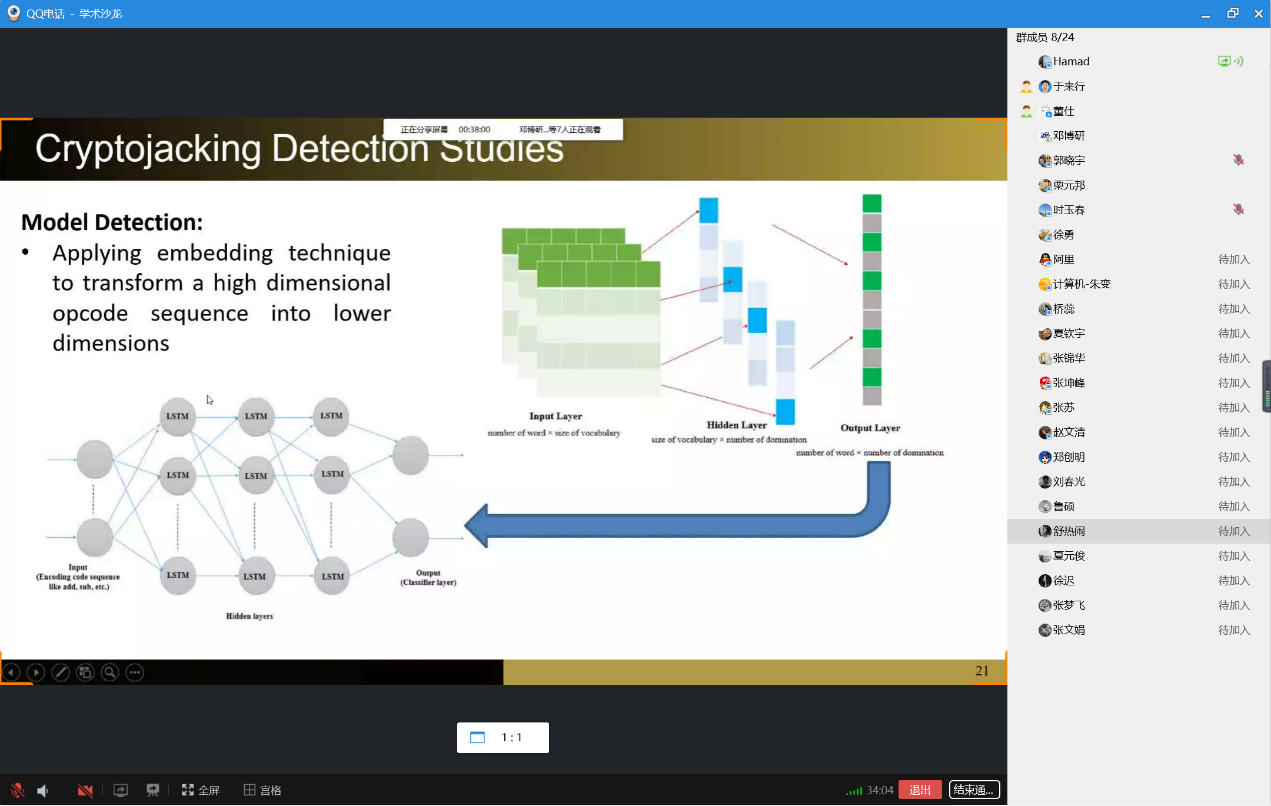Select member 夏元俊 in the list

tap(1139, 555)
